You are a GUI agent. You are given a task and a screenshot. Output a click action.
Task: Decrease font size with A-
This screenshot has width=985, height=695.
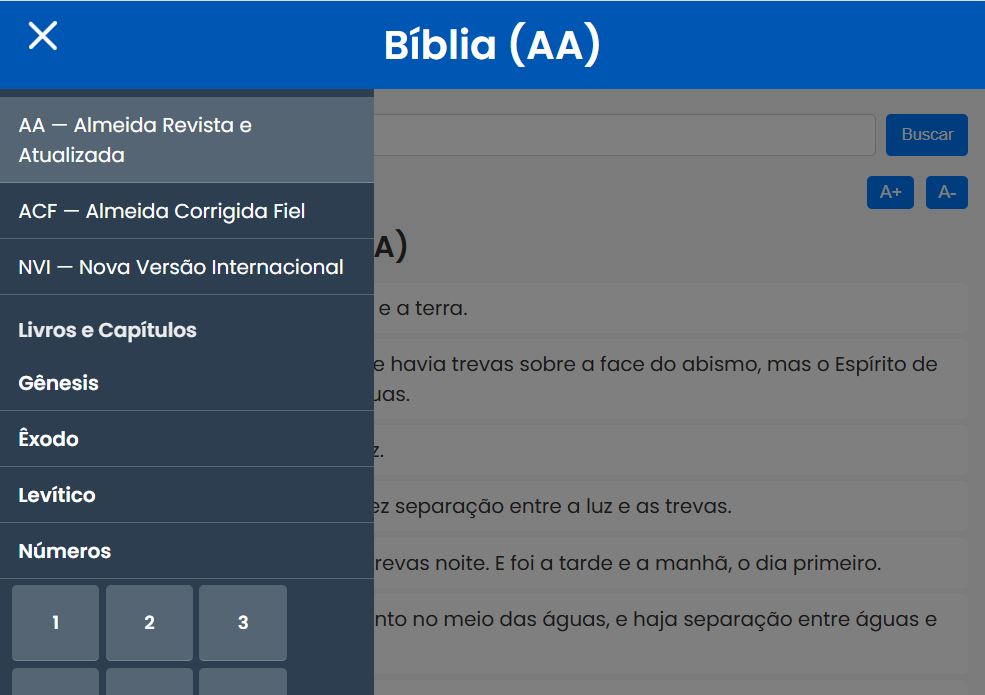click(946, 193)
